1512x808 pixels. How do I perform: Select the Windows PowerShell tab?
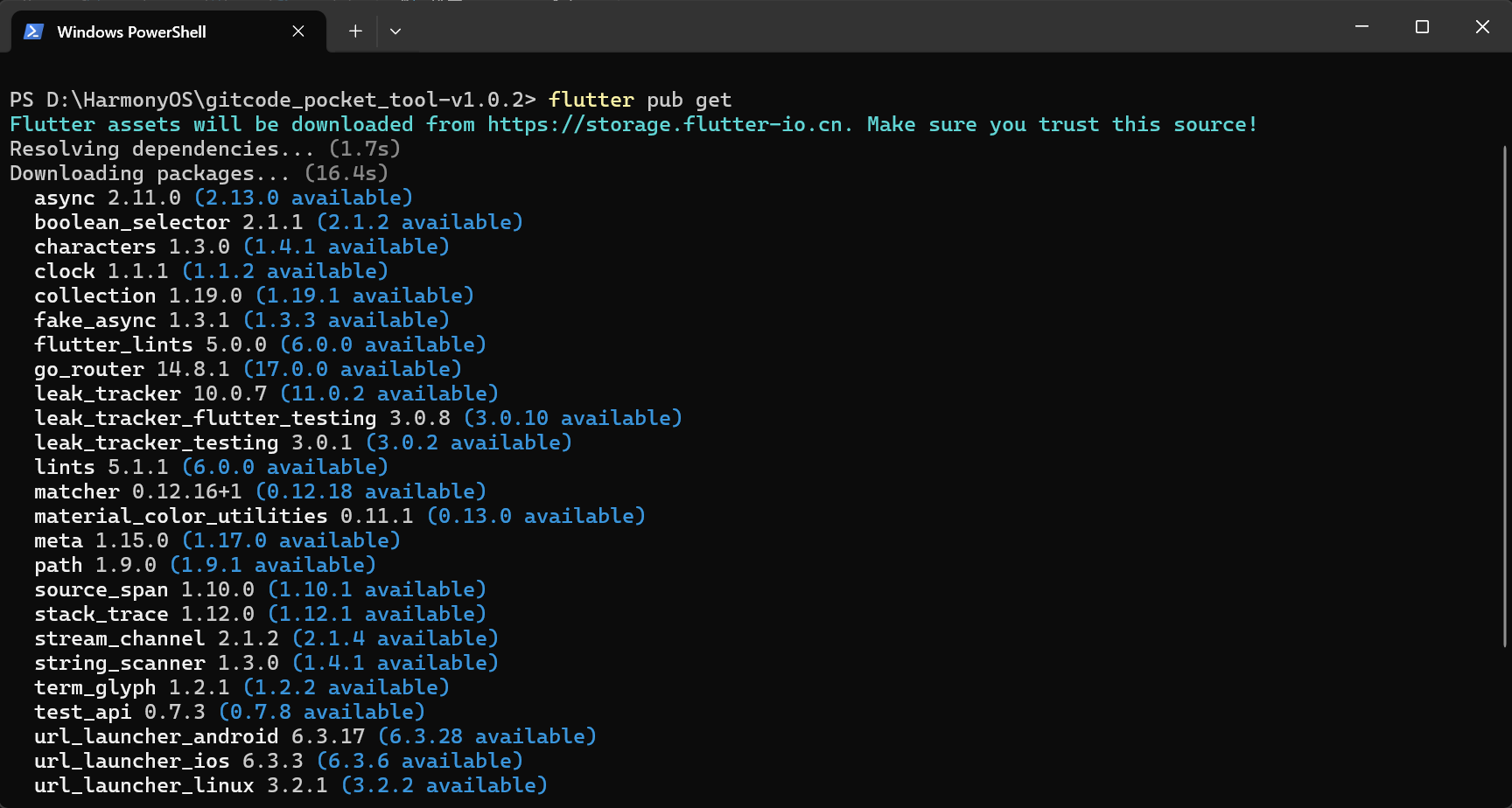coord(131,31)
